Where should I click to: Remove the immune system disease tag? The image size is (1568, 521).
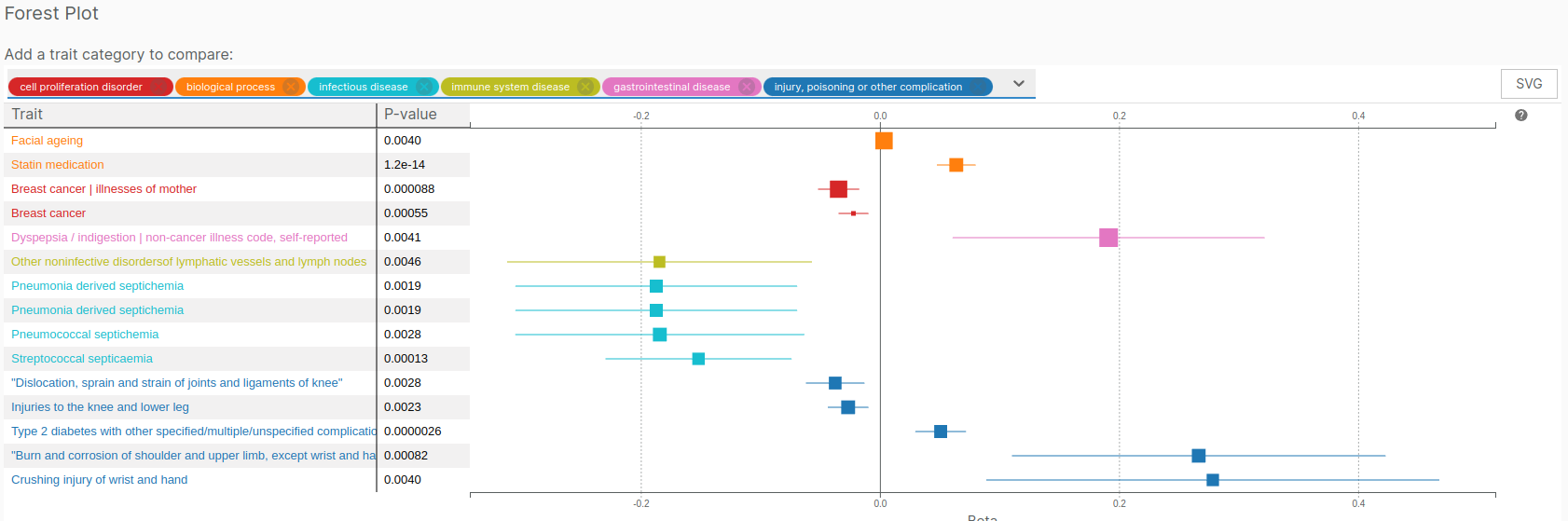(x=585, y=87)
